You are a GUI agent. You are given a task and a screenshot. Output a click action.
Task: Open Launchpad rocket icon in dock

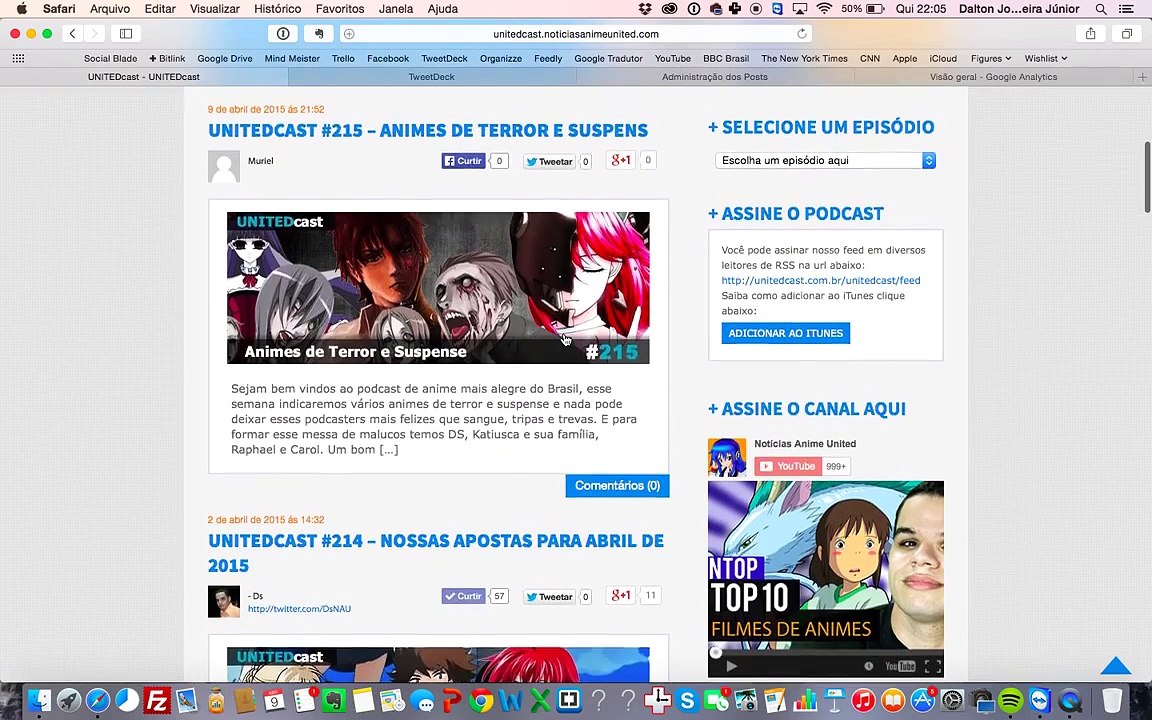68,700
